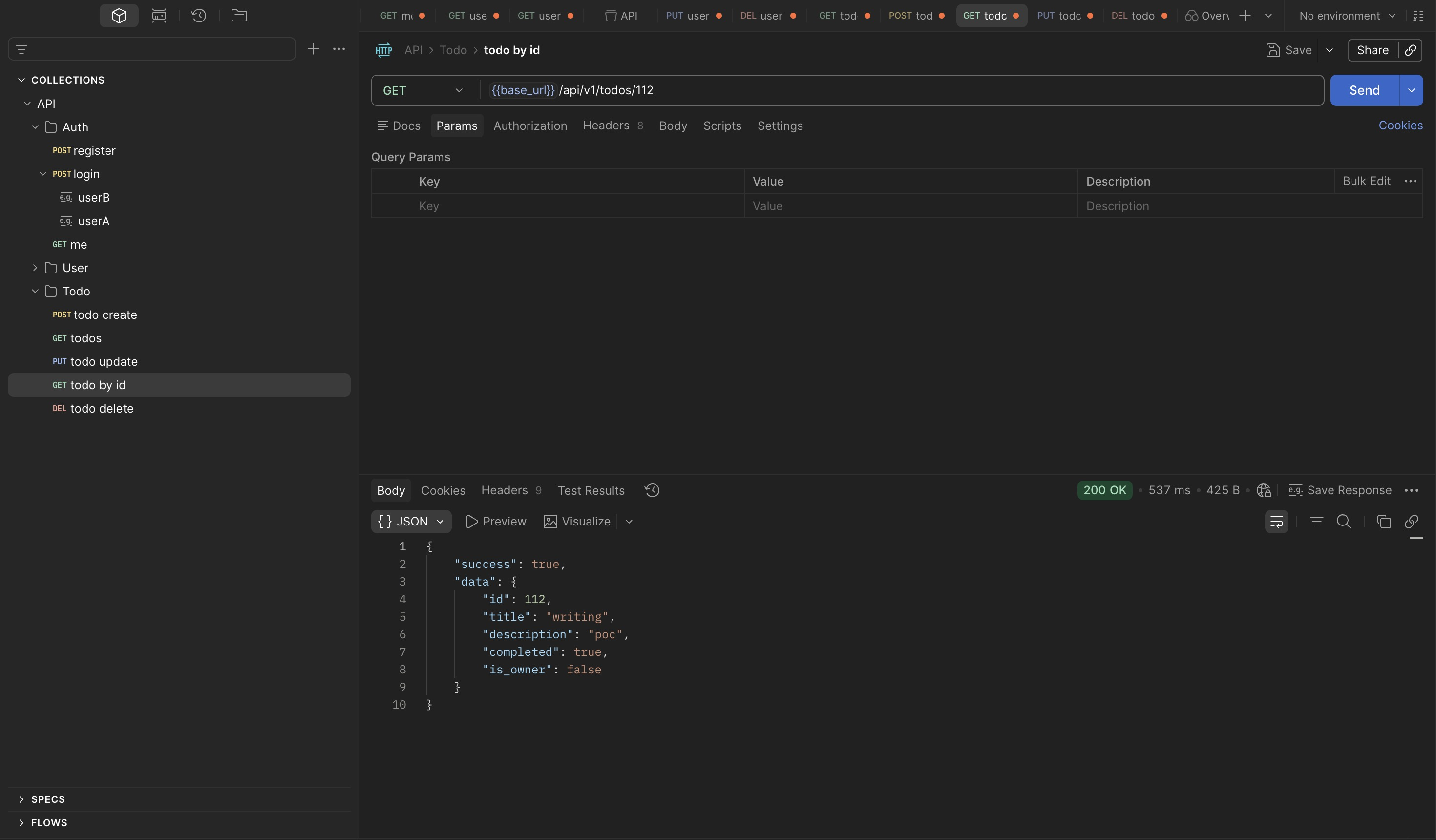Viewport: 1436px width, 840px height.
Task: Toggle word wrap in response viewer
Action: tap(1276, 522)
